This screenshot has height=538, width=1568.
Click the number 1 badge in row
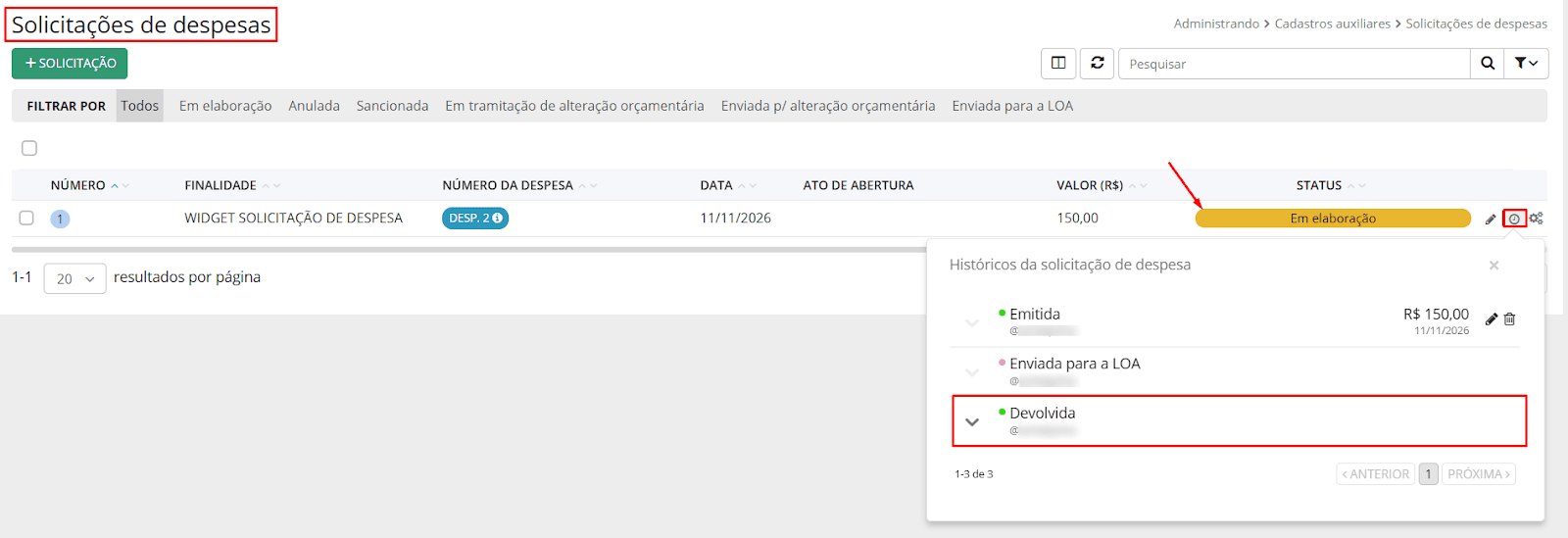point(60,219)
